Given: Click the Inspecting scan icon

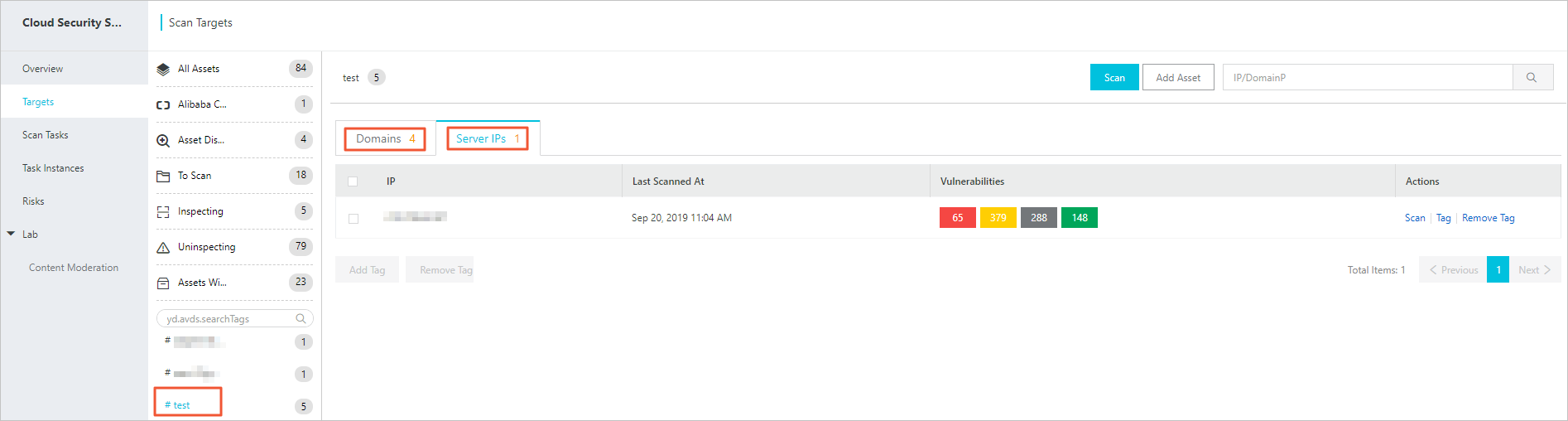Looking at the screenshot, I should pyautogui.click(x=163, y=212).
